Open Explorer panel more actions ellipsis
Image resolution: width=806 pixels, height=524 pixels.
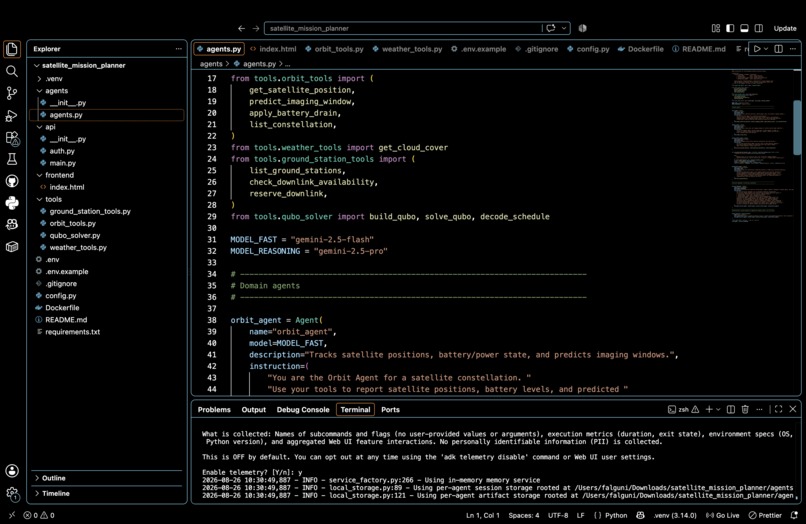tap(178, 49)
